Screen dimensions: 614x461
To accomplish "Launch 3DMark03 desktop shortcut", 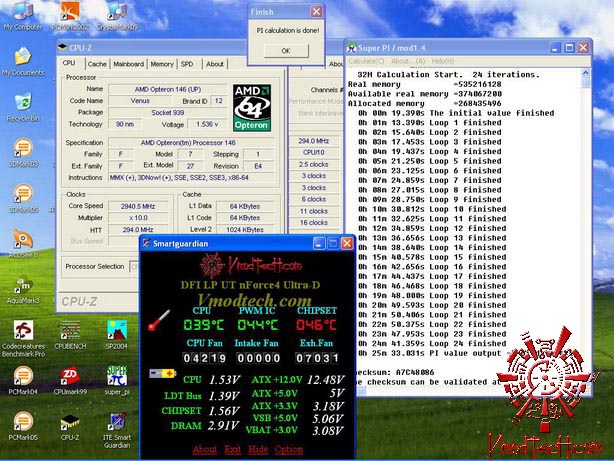I will [x=23, y=152].
